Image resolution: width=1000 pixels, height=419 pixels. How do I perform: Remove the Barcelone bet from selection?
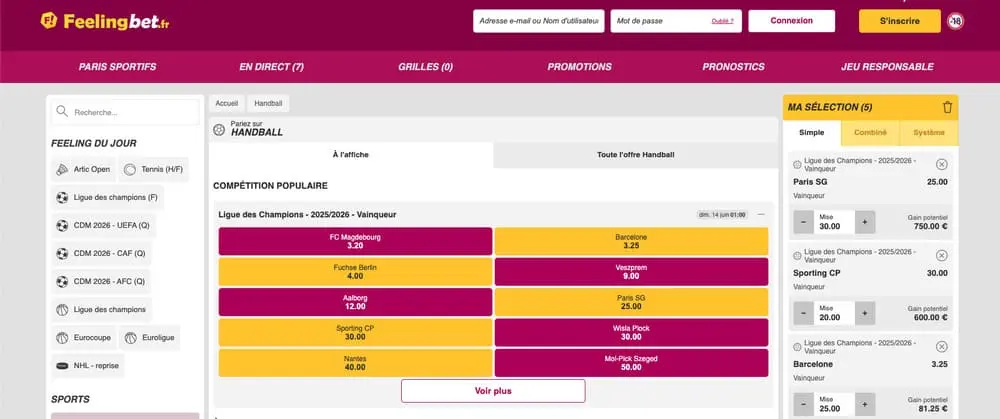tap(941, 347)
